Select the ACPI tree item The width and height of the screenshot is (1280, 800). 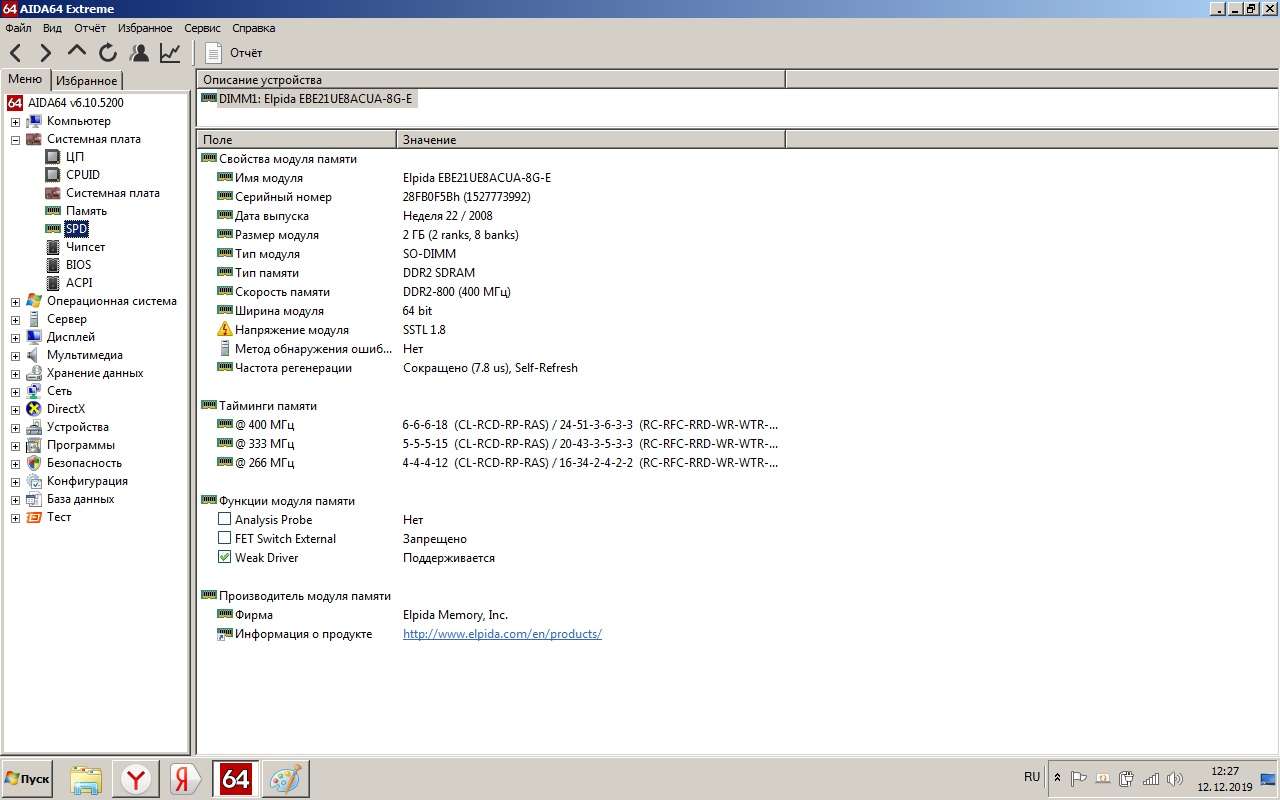click(x=79, y=283)
